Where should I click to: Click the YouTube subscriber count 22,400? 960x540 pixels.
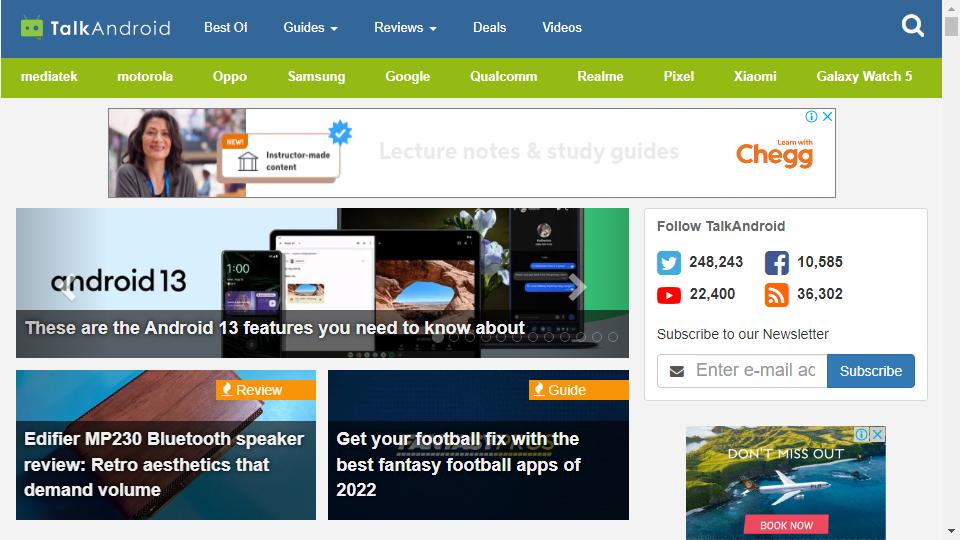(x=712, y=294)
